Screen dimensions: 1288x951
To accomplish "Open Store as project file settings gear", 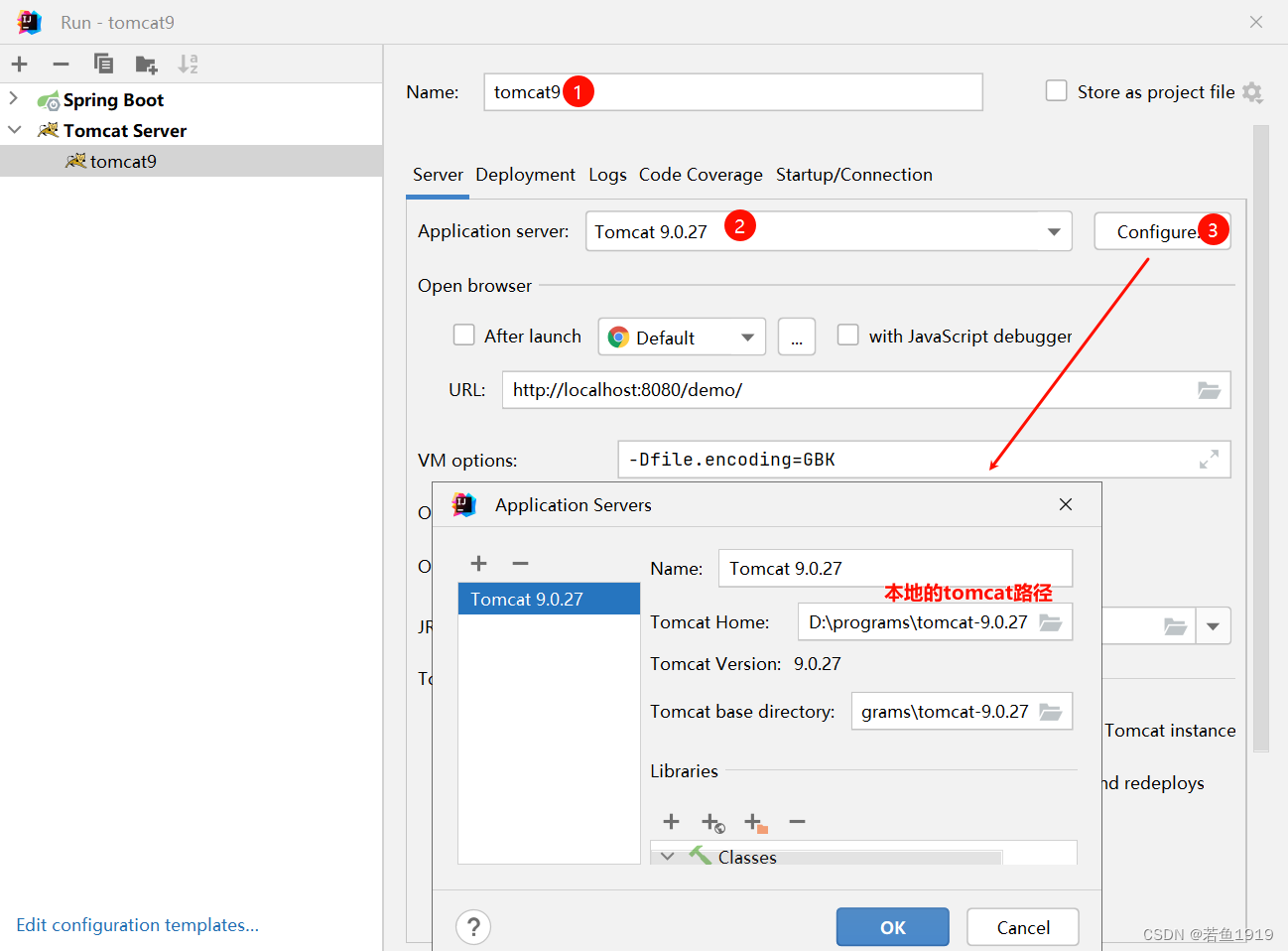I will pos(1252,92).
